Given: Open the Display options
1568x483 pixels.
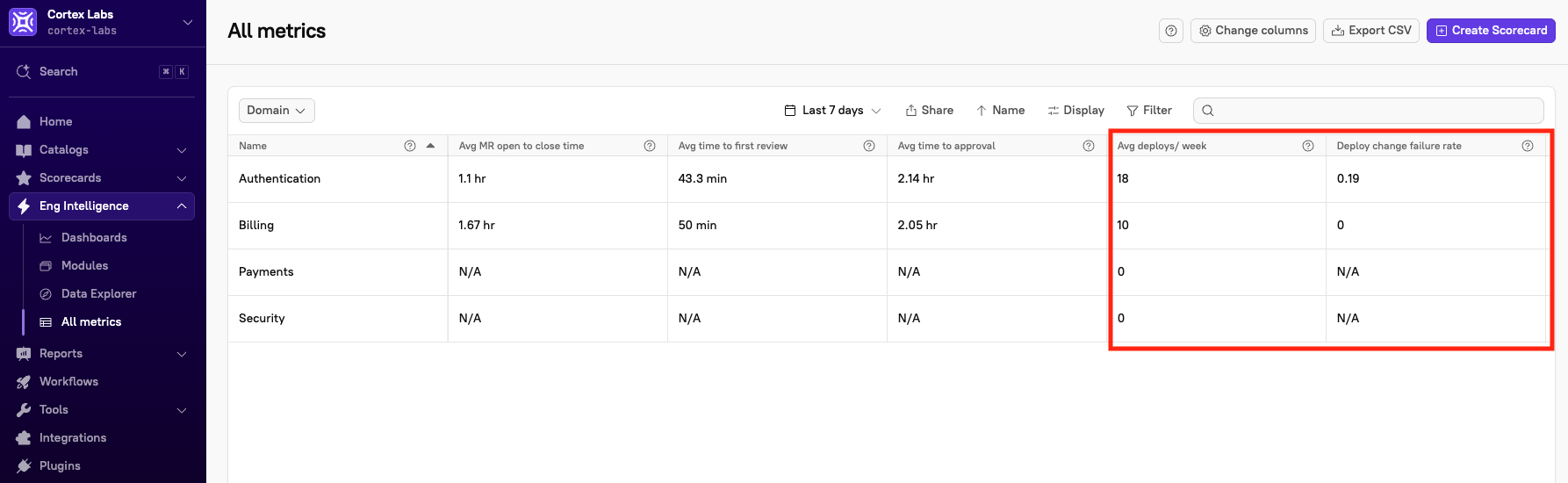Looking at the screenshot, I should click(1076, 111).
